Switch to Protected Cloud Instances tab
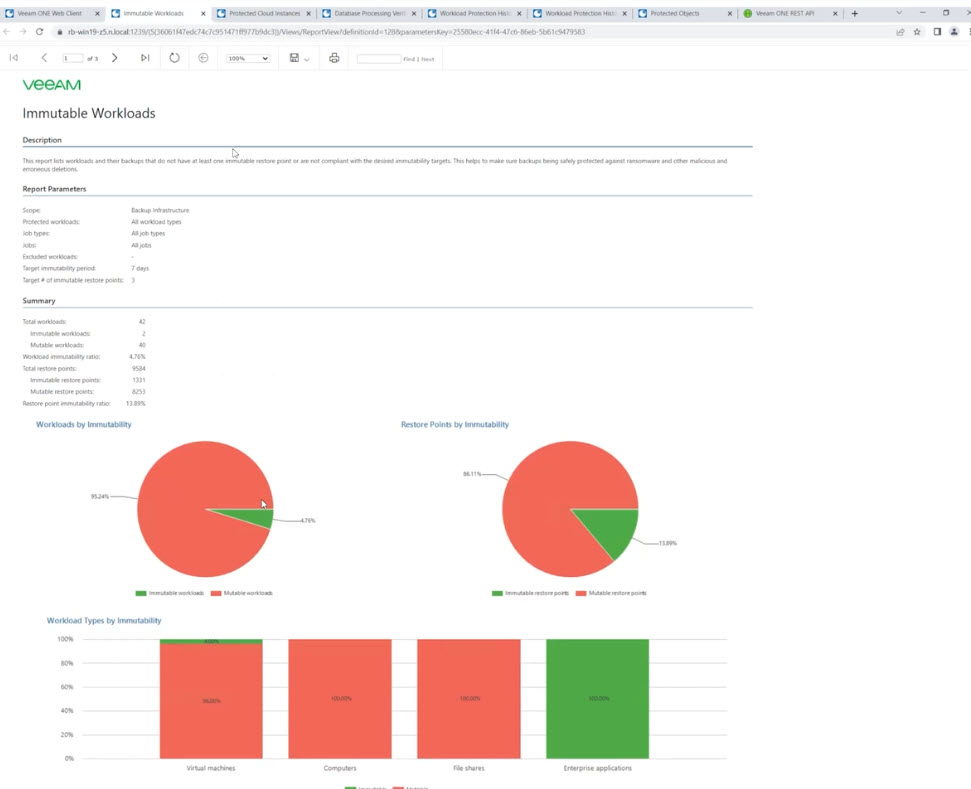Screen dimensions: 971x789 click(264, 13)
